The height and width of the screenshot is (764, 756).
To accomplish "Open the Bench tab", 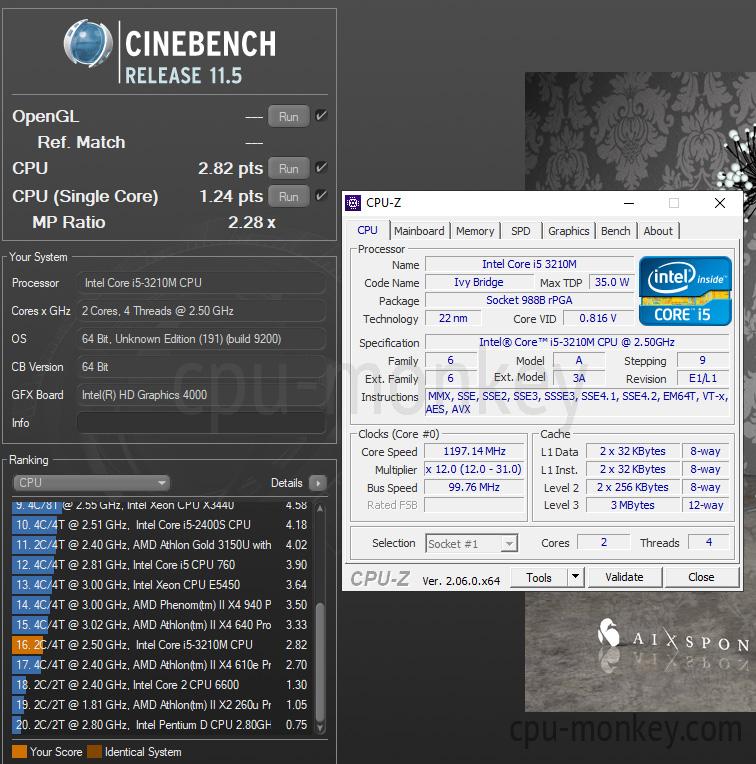I will (x=616, y=231).
